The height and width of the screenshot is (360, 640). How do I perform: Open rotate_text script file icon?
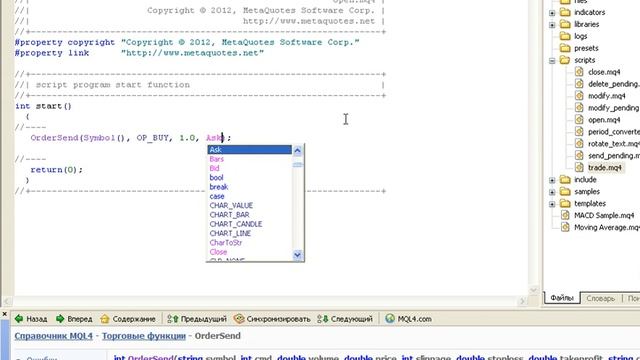[579, 144]
